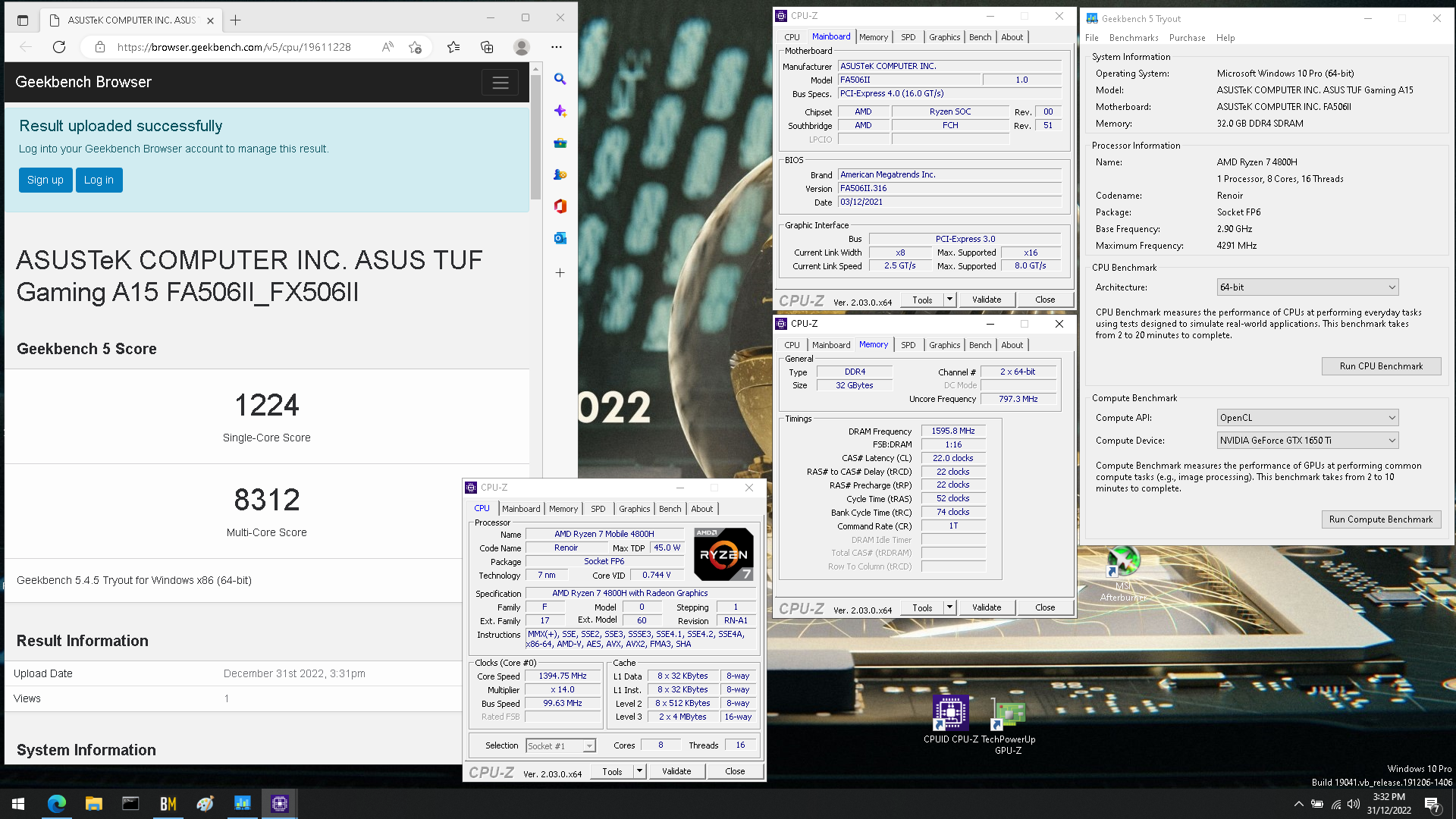
Task: Open Tools dropdown arrow in CPU-Z CPU window
Action: [x=639, y=771]
